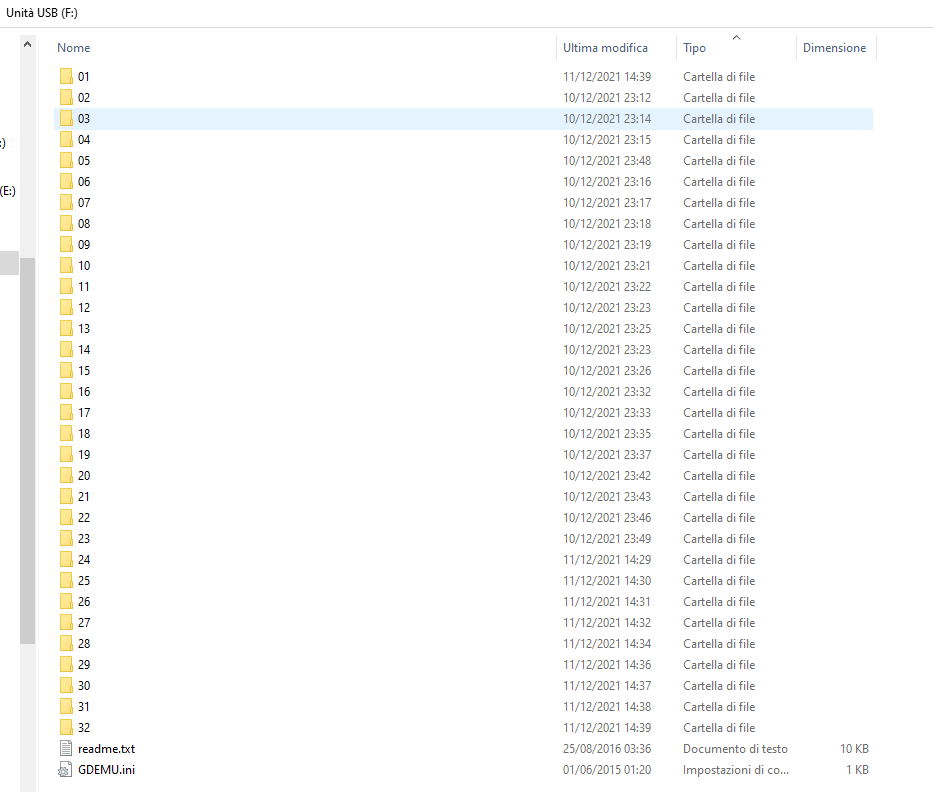Select folder named 26
This screenshot has height=792, width=934.
click(84, 601)
